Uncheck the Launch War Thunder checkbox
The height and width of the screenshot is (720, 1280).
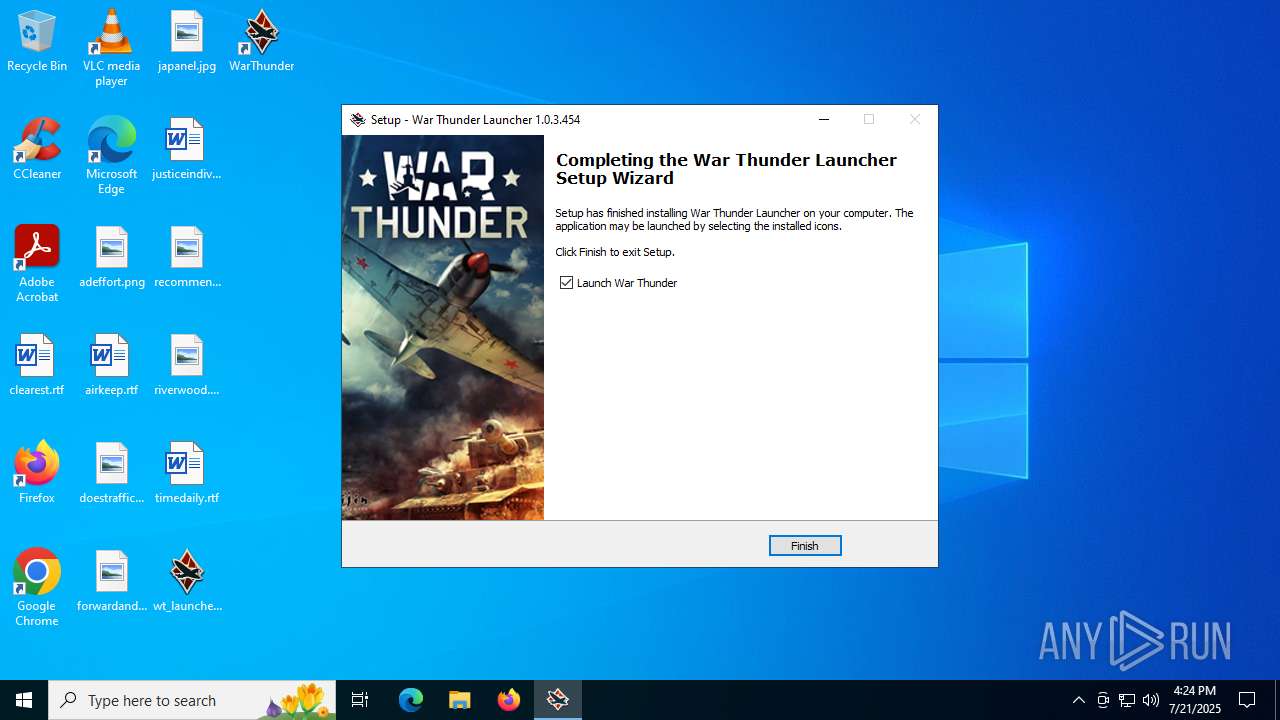[567, 283]
